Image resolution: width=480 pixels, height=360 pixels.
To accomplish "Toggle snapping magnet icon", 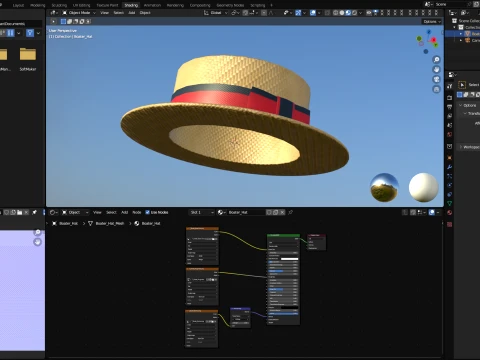I will point(245,13).
